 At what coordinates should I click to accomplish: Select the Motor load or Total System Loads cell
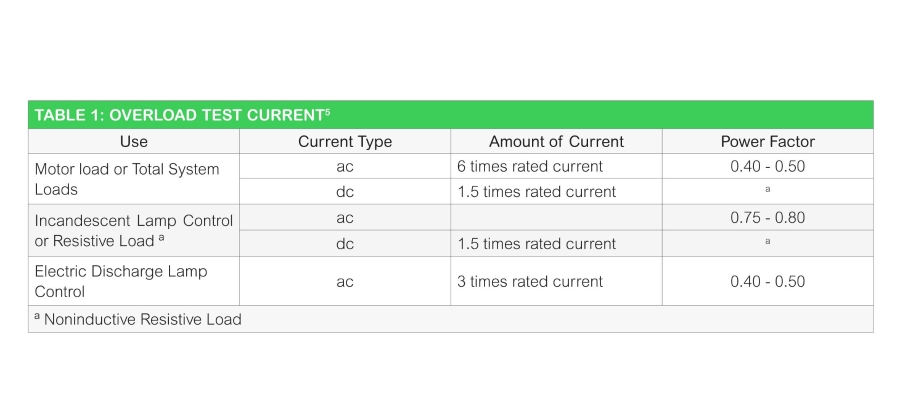134,179
